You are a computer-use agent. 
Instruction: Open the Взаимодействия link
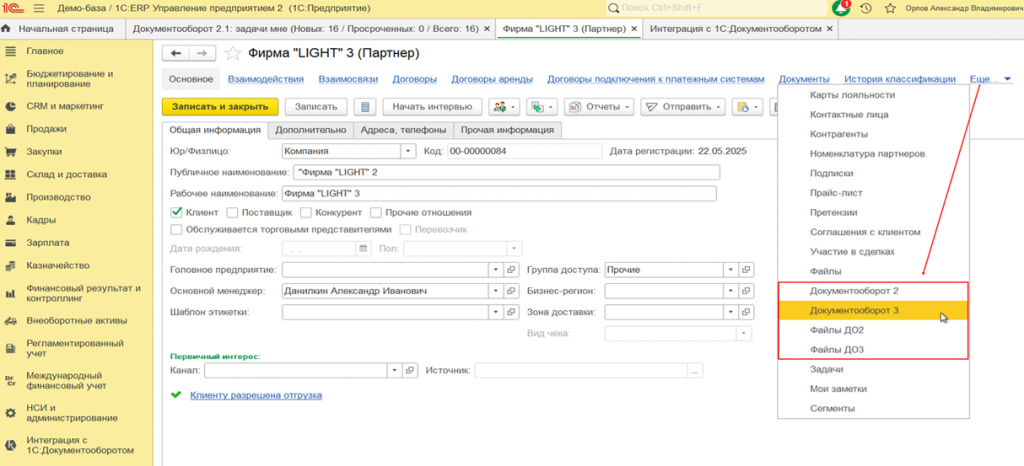pos(266,79)
